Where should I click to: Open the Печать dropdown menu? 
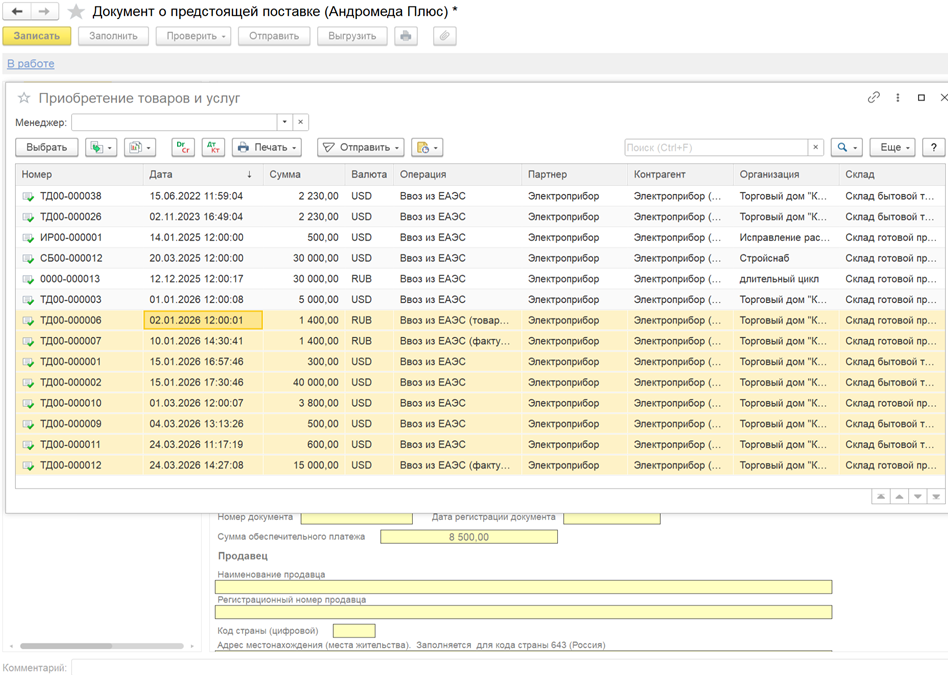point(267,148)
